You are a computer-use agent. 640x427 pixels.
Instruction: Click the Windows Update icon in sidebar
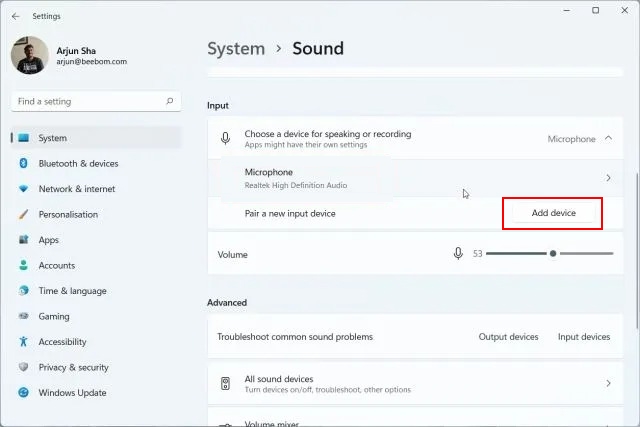[23, 393]
